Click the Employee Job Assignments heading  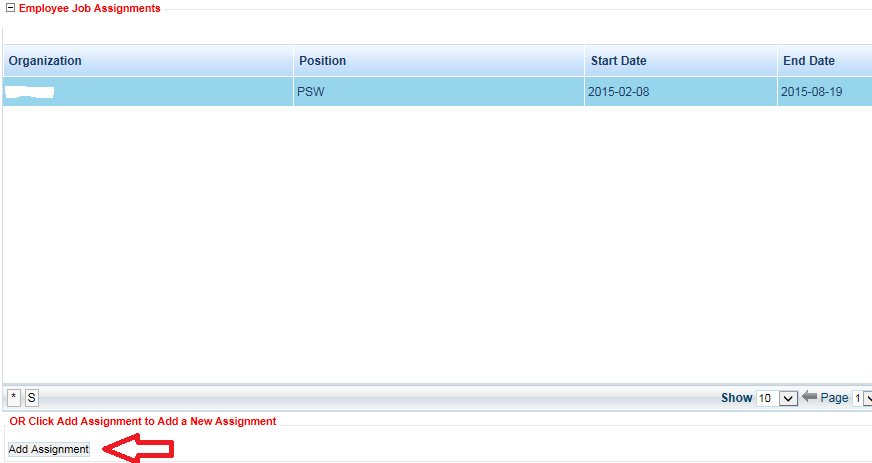tap(89, 8)
